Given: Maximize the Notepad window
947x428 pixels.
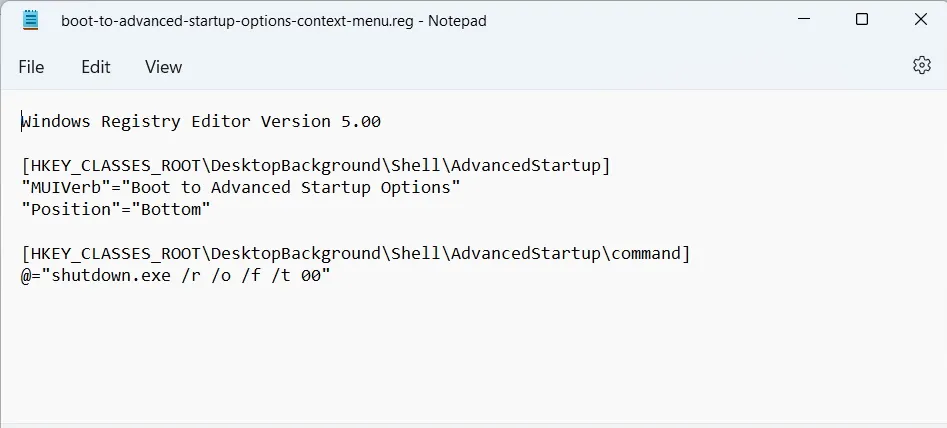Looking at the screenshot, I should [862, 20].
